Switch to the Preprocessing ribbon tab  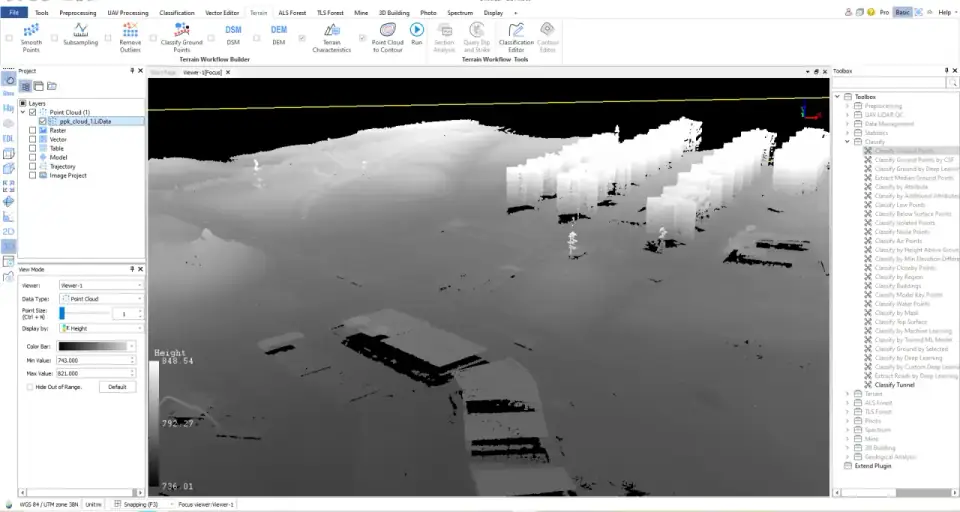point(78,13)
